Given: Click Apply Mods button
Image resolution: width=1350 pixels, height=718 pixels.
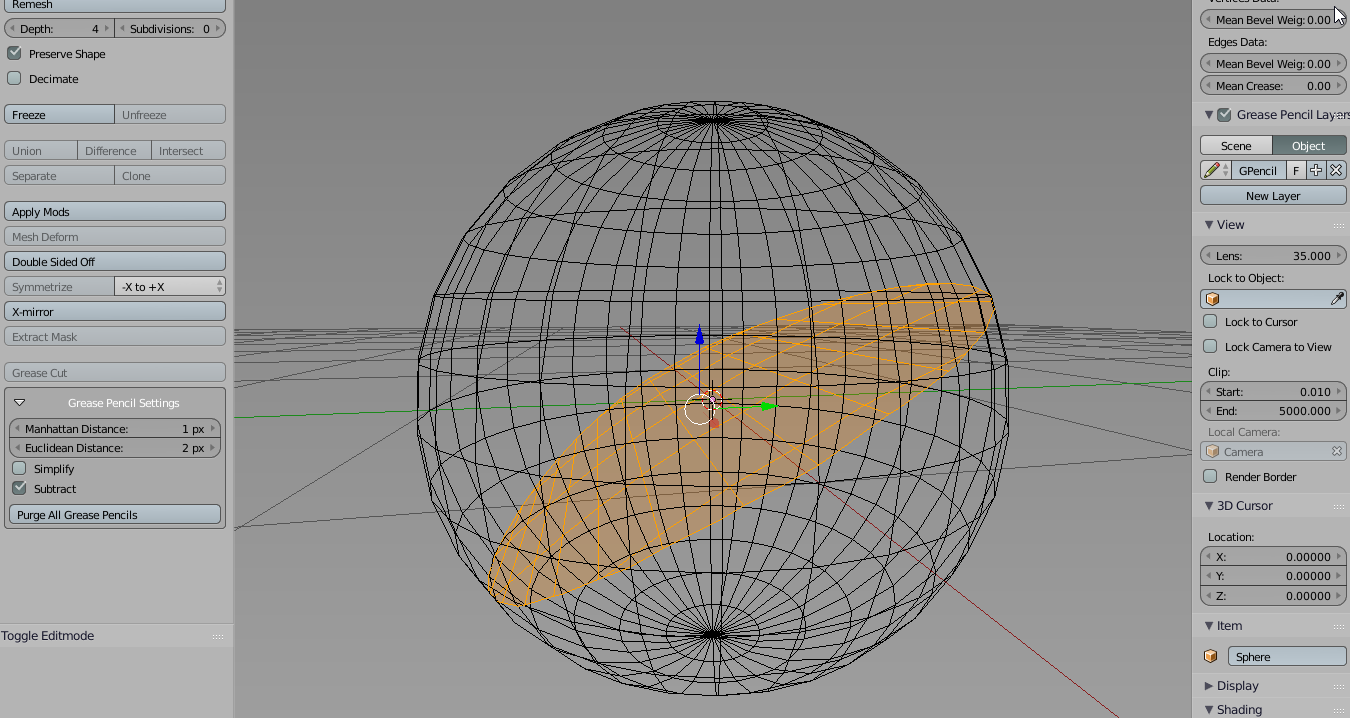Looking at the screenshot, I should tap(115, 212).
